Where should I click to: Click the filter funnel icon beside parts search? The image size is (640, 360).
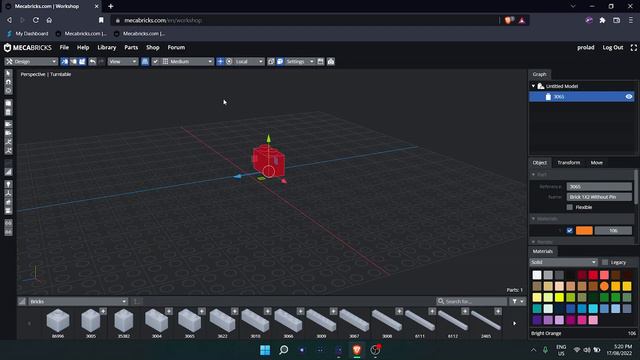[515, 301]
